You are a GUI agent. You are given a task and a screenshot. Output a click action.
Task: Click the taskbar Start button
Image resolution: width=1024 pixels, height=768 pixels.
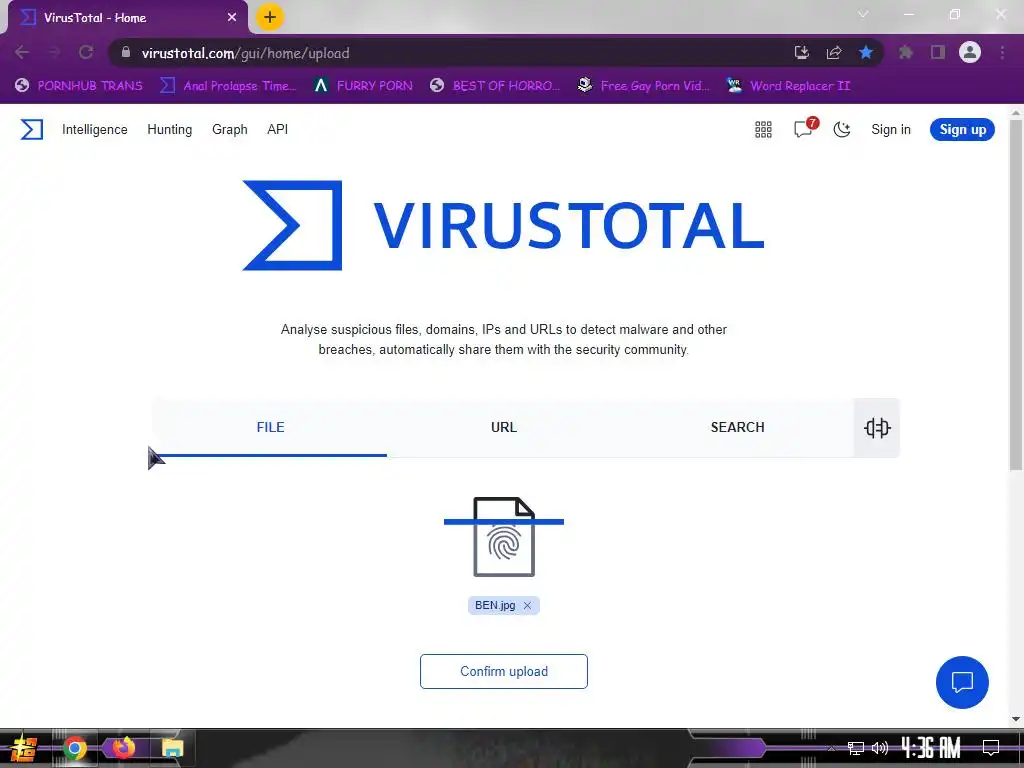[24, 748]
